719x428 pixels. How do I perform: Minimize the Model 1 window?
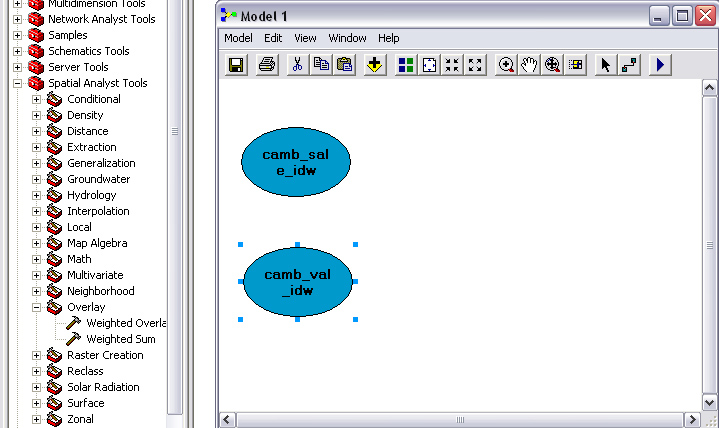point(659,16)
